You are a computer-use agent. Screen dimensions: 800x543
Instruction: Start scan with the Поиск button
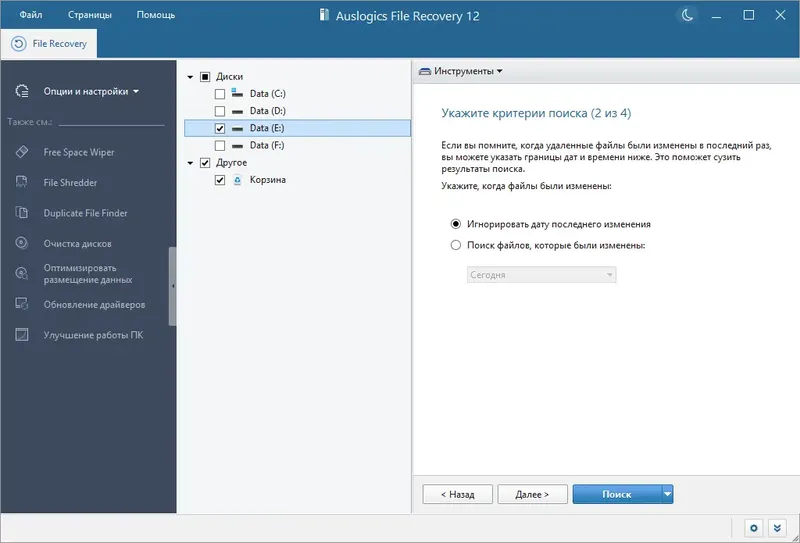617,494
